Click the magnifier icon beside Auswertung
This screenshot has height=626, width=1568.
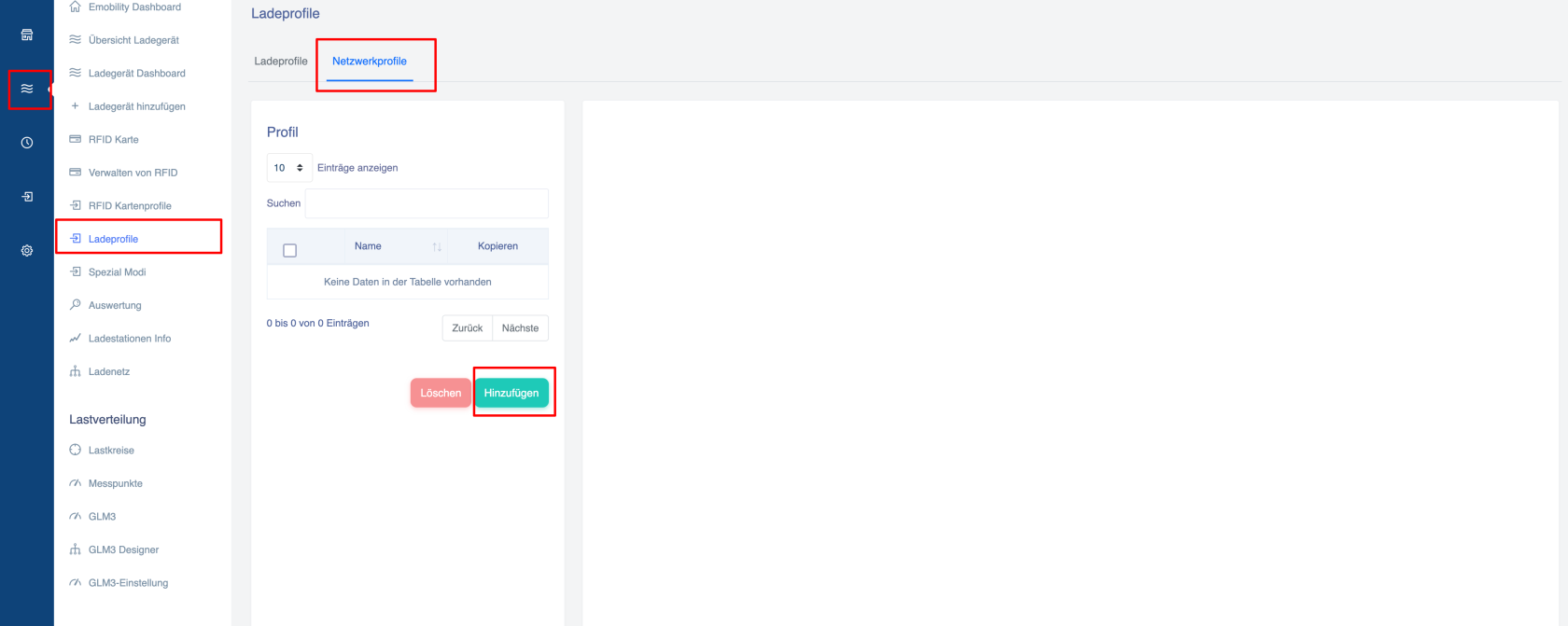coord(76,304)
